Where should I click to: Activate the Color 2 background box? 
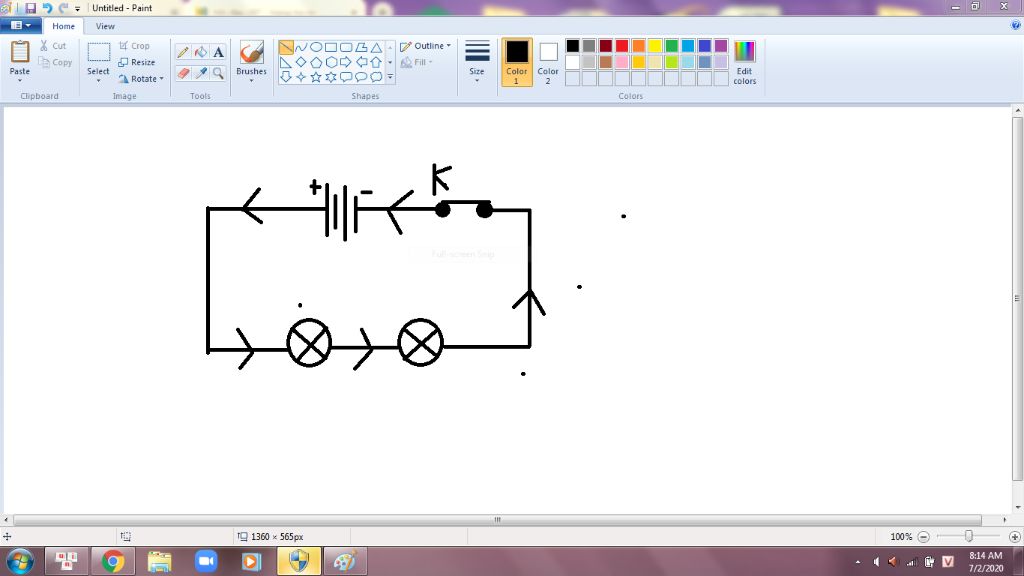coord(548,62)
